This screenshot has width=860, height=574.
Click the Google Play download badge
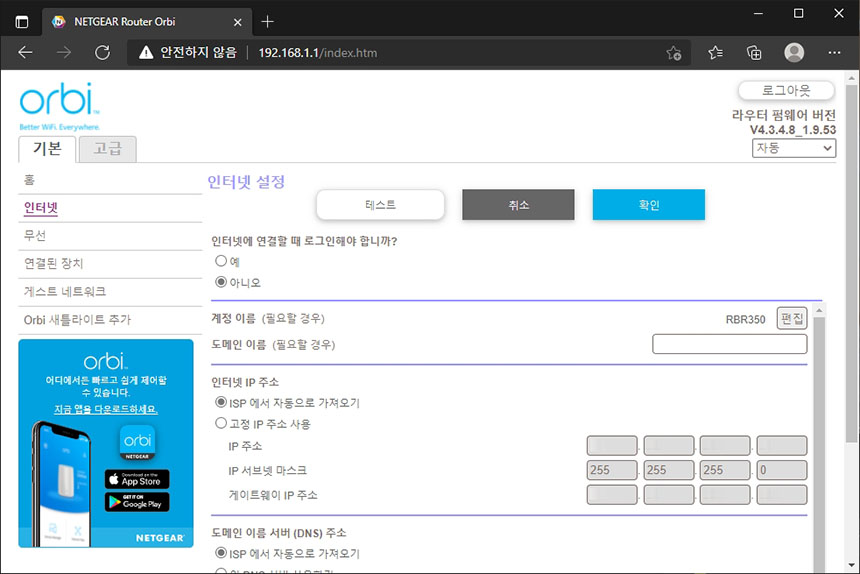[x=137, y=502]
